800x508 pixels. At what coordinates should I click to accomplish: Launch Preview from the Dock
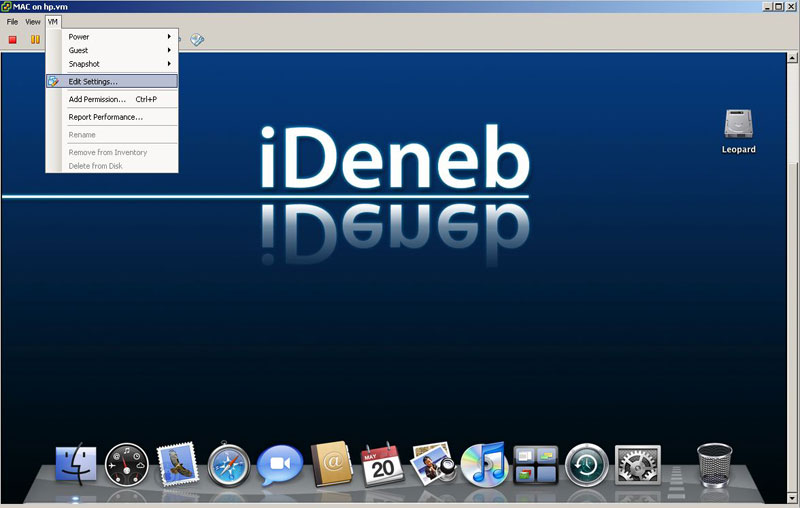[433, 463]
